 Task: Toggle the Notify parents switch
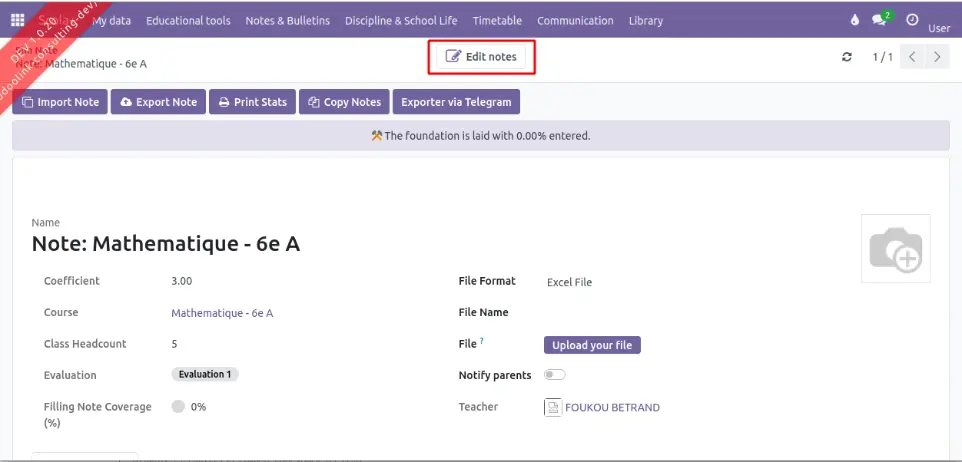(554, 375)
